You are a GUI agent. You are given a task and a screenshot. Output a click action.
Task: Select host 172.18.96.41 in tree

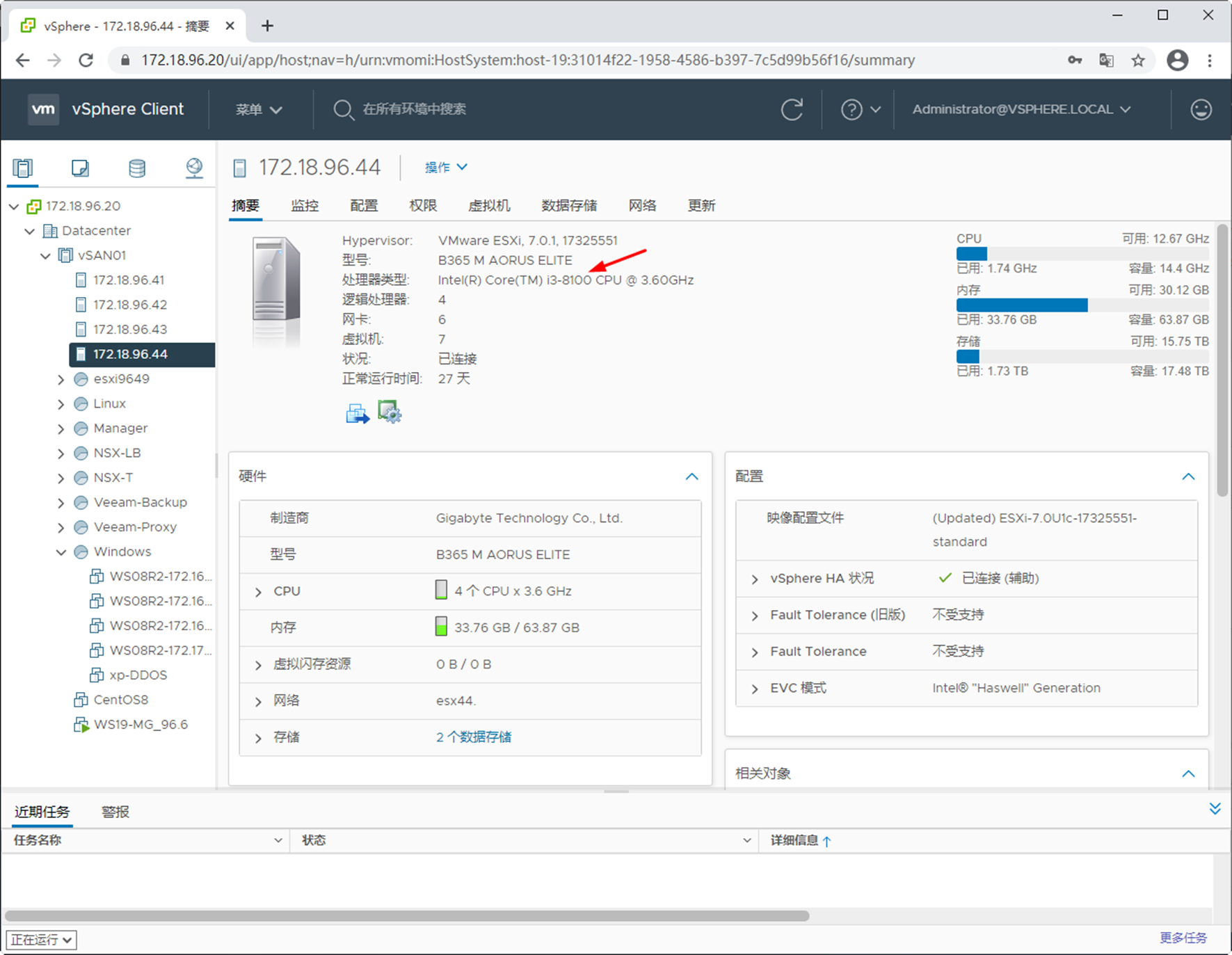point(129,280)
